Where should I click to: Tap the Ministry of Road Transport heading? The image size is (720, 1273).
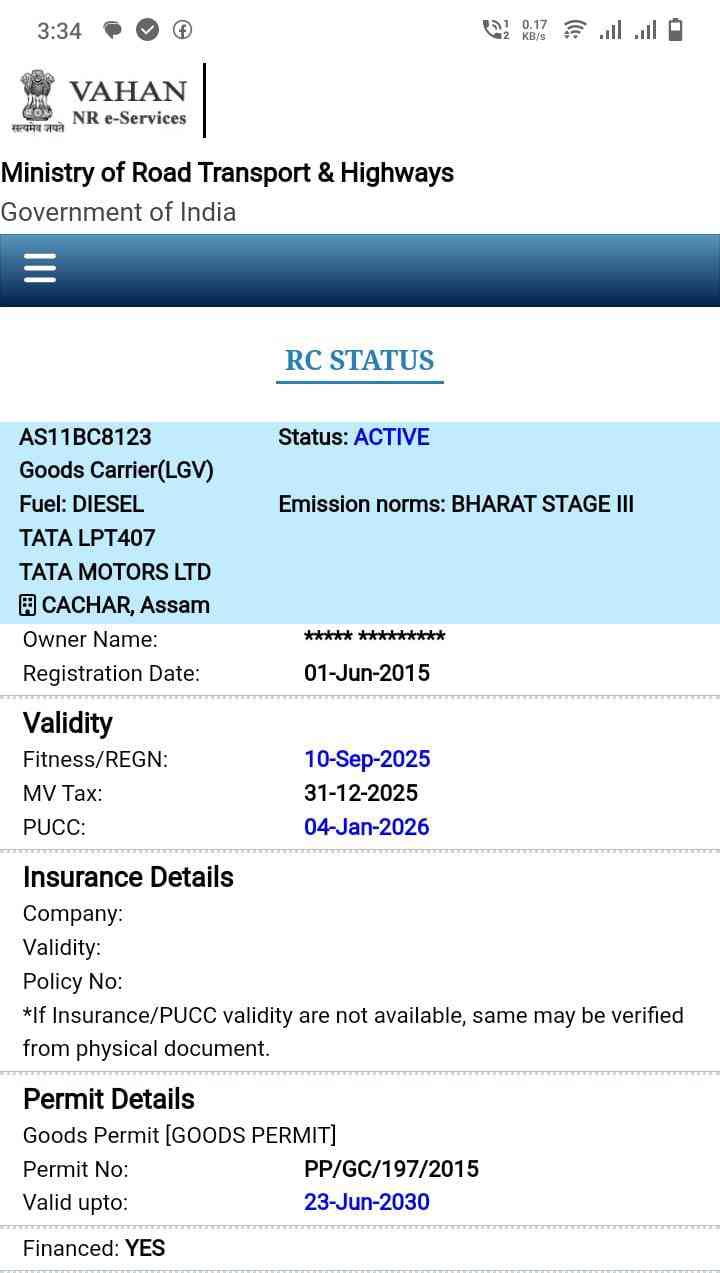227,173
